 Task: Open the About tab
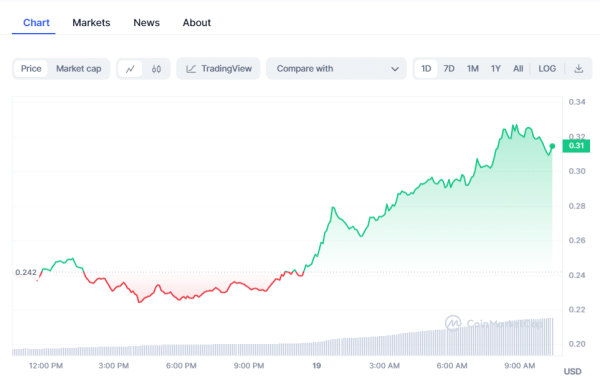[197, 23]
